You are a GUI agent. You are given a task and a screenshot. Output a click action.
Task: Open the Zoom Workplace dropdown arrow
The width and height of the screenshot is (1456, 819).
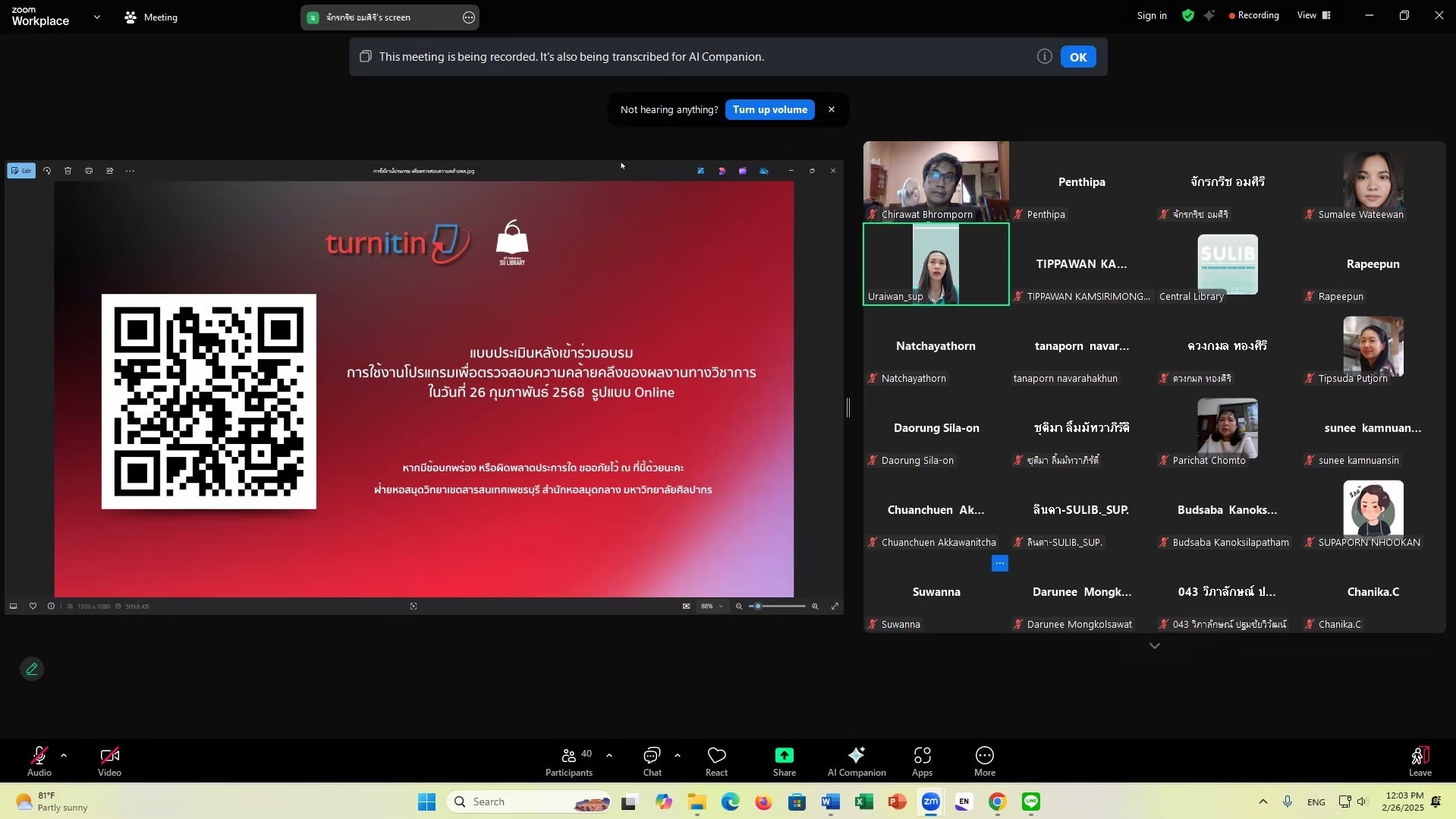pos(97,17)
